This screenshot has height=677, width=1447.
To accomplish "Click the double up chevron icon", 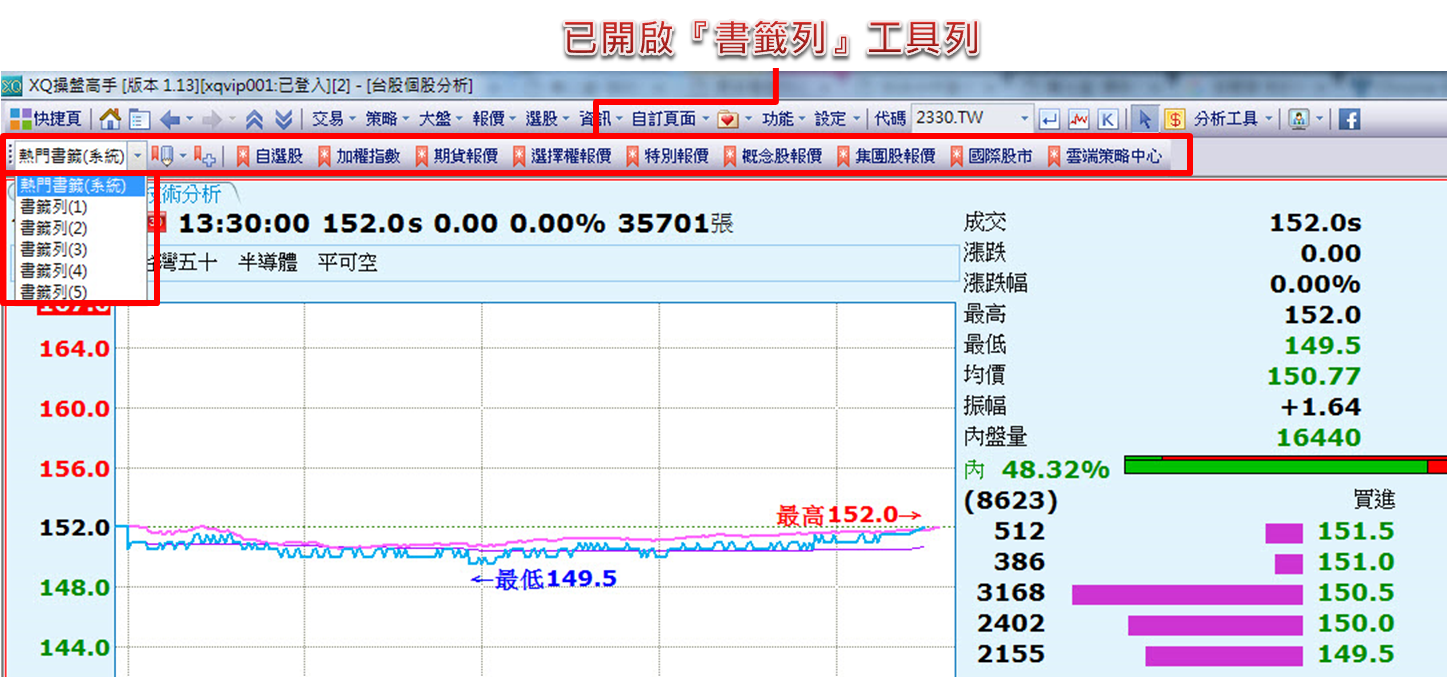I will [255, 120].
